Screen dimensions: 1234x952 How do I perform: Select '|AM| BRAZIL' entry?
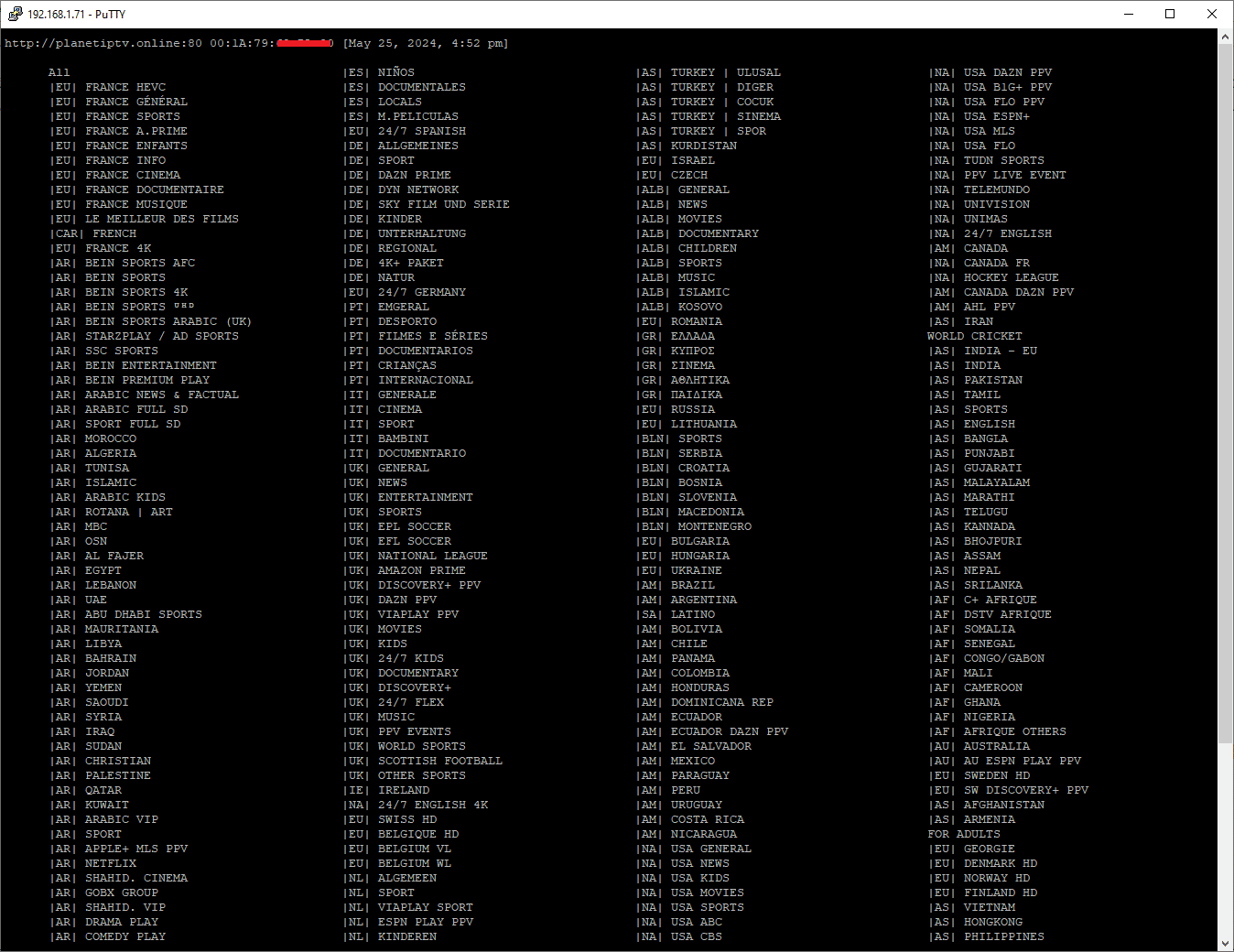click(676, 585)
